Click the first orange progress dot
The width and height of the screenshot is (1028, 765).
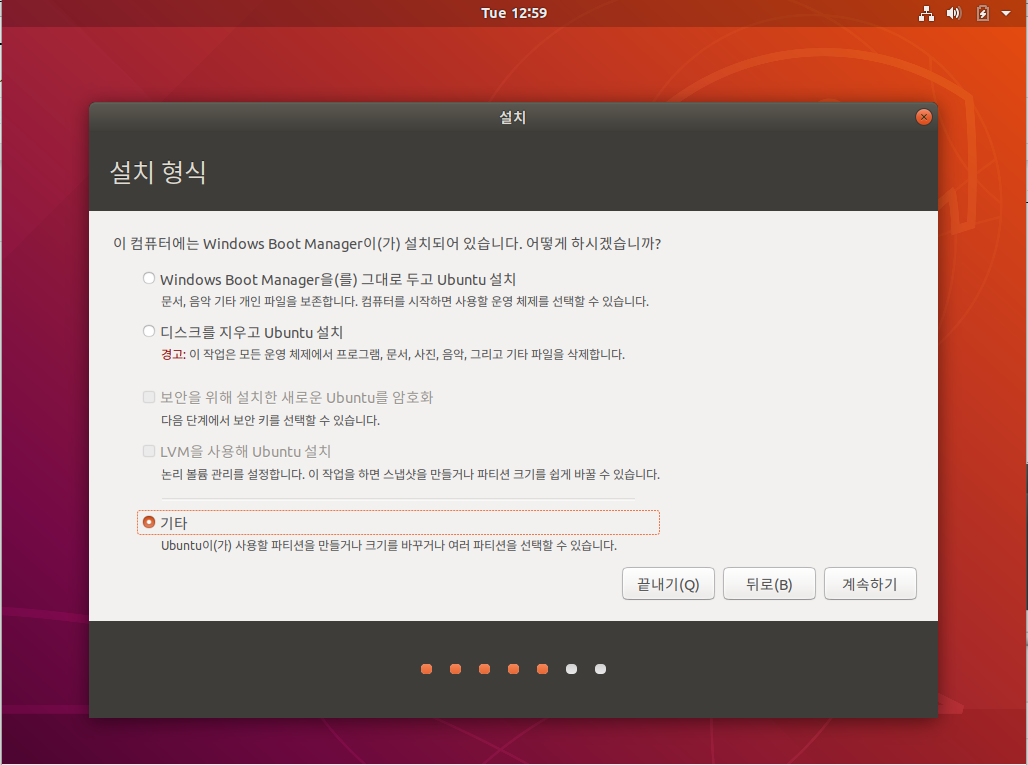click(426, 669)
